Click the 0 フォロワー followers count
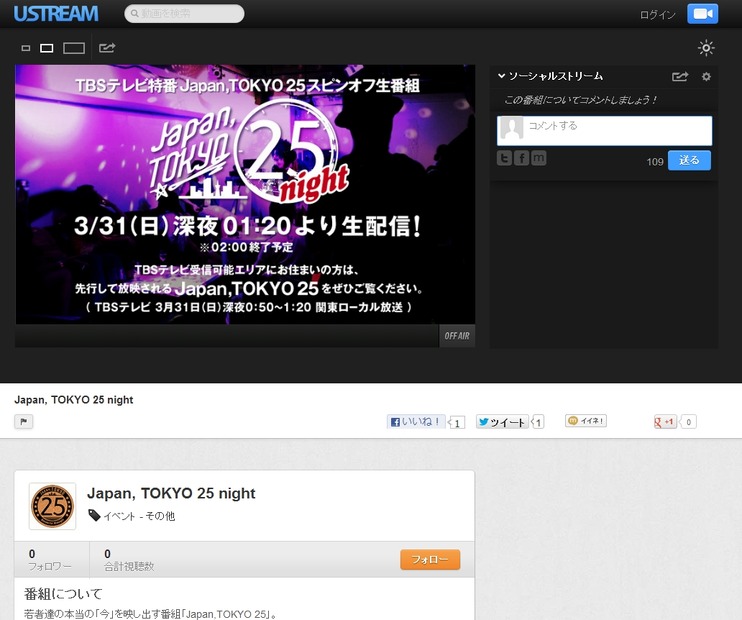The width and height of the screenshot is (742, 620). pos(50,560)
